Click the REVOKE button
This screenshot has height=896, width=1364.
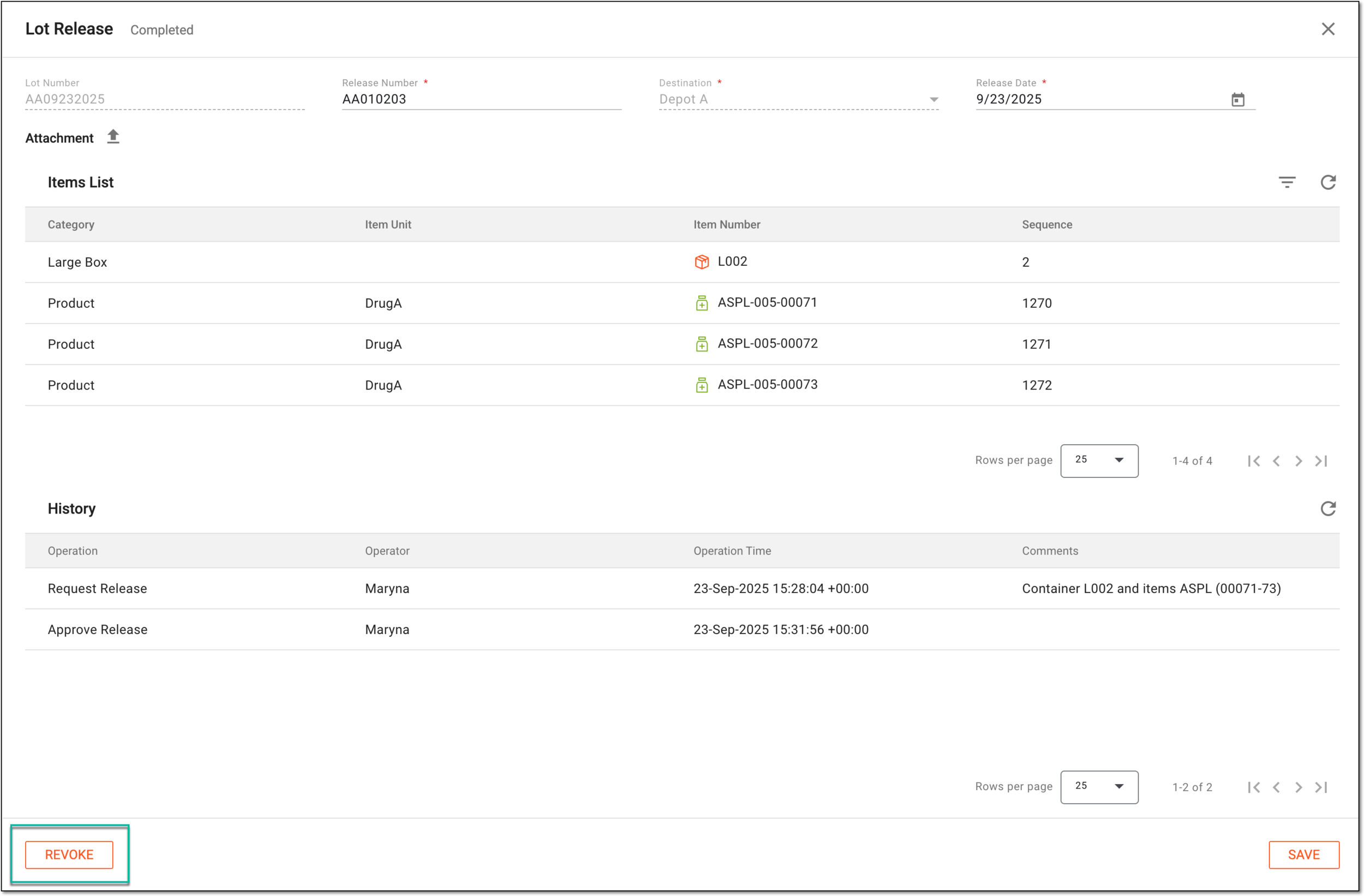pyautogui.click(x=69, y=855)
